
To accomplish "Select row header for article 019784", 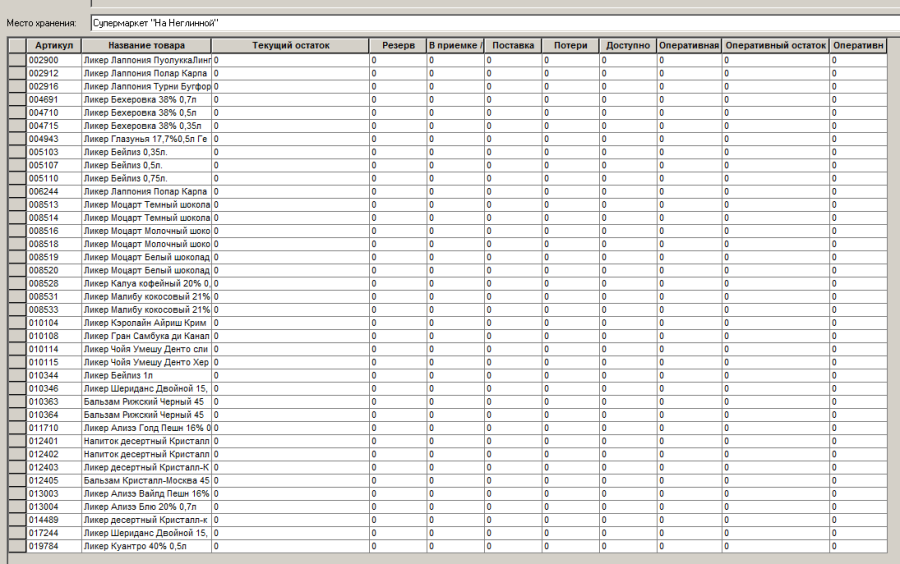I will pyautogui.click(x=17, y=546).
